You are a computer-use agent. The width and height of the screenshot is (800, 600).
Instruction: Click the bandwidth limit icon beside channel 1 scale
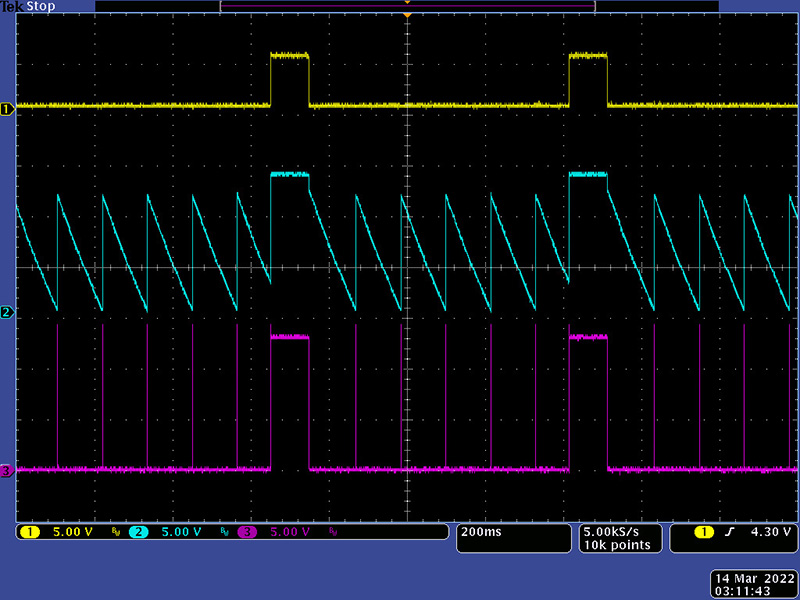click(115, 532)
